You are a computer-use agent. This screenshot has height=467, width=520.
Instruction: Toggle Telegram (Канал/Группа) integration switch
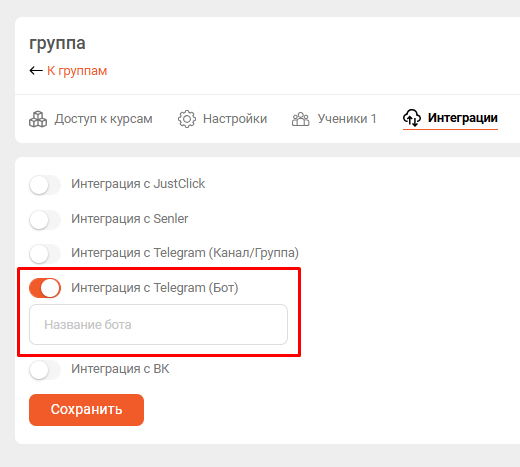point(45,254)
